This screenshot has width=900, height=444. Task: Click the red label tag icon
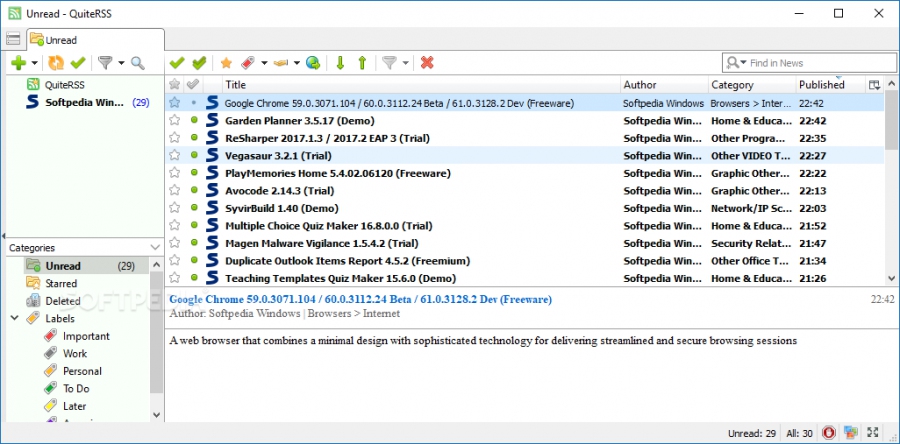point(248,63)
